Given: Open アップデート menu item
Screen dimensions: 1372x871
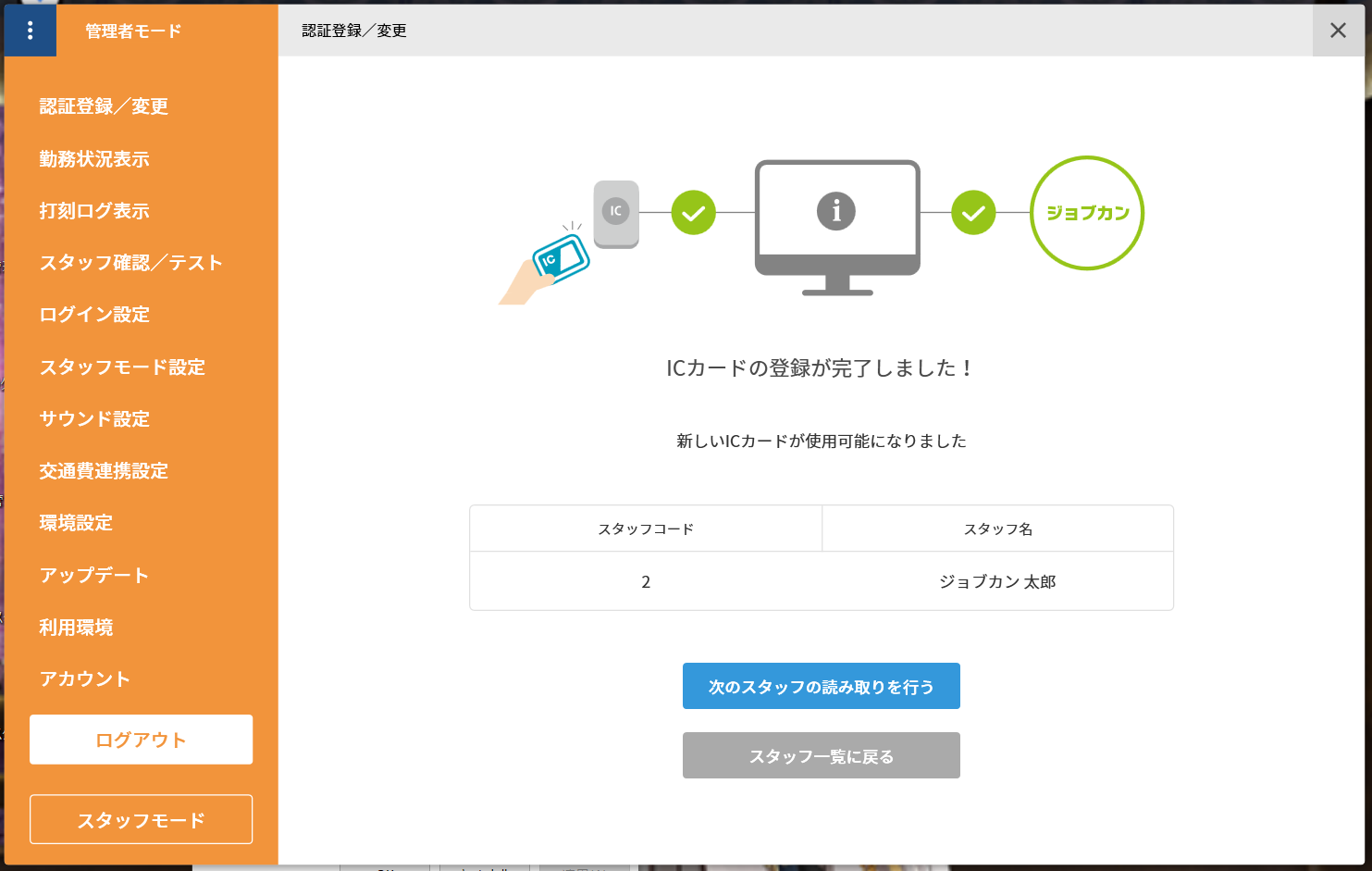Looking at the screenshot, I should [x=94, y=575].
